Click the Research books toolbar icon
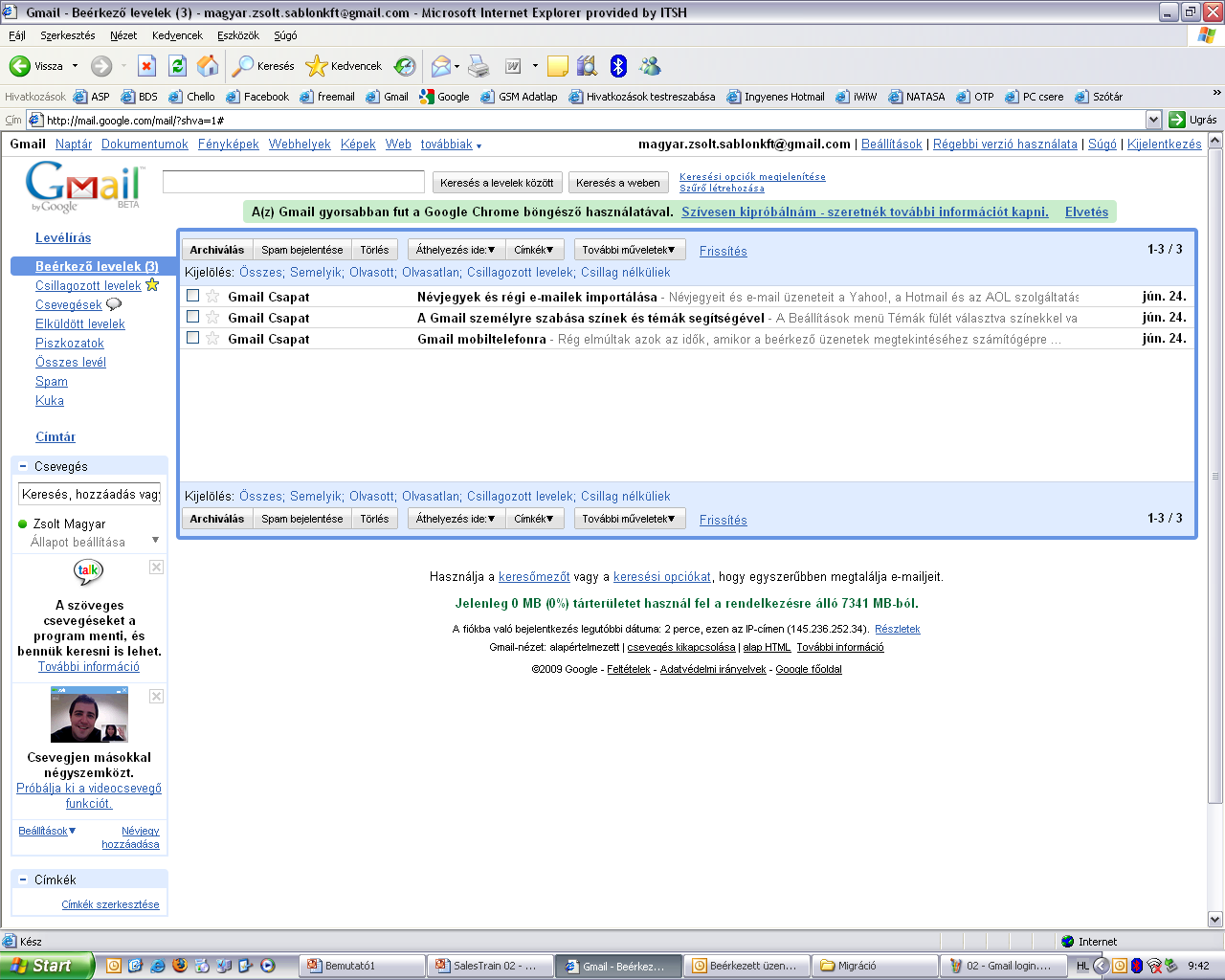The image size is (1225, 980). [588, 66]
